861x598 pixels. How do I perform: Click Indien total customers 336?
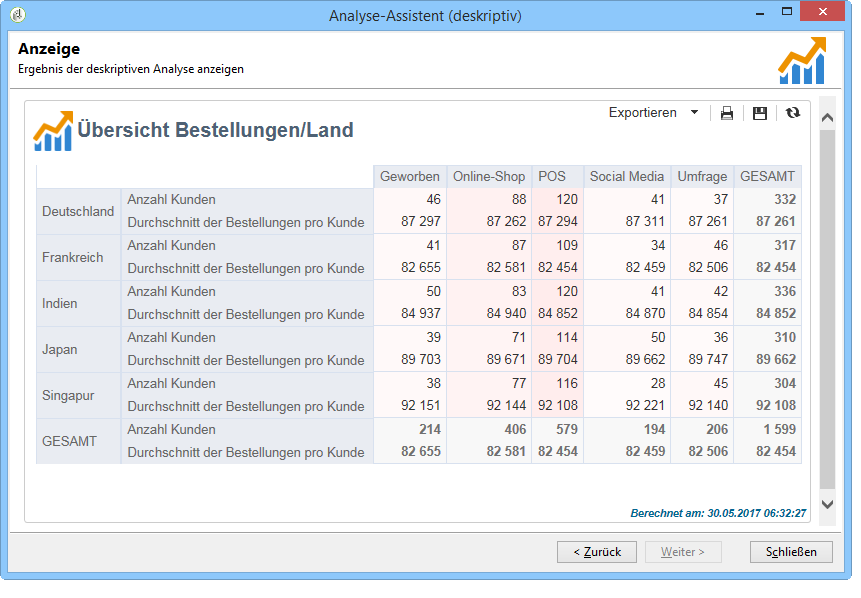pos(785,292)
